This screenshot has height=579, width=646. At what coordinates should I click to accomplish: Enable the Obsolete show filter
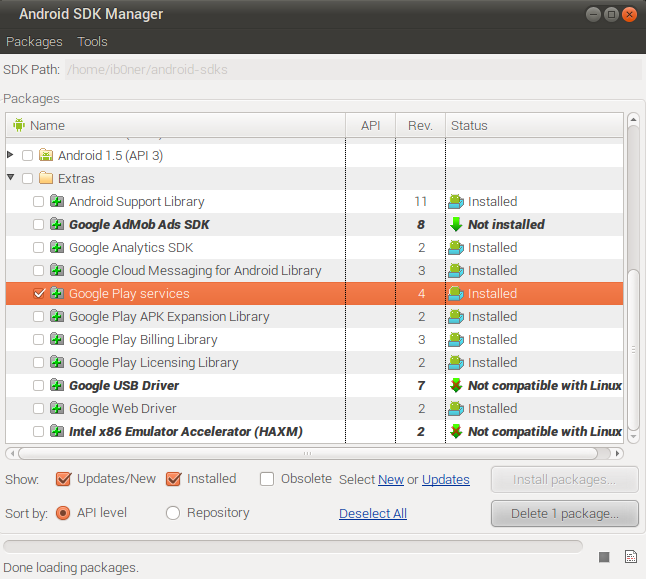[267, 479]
